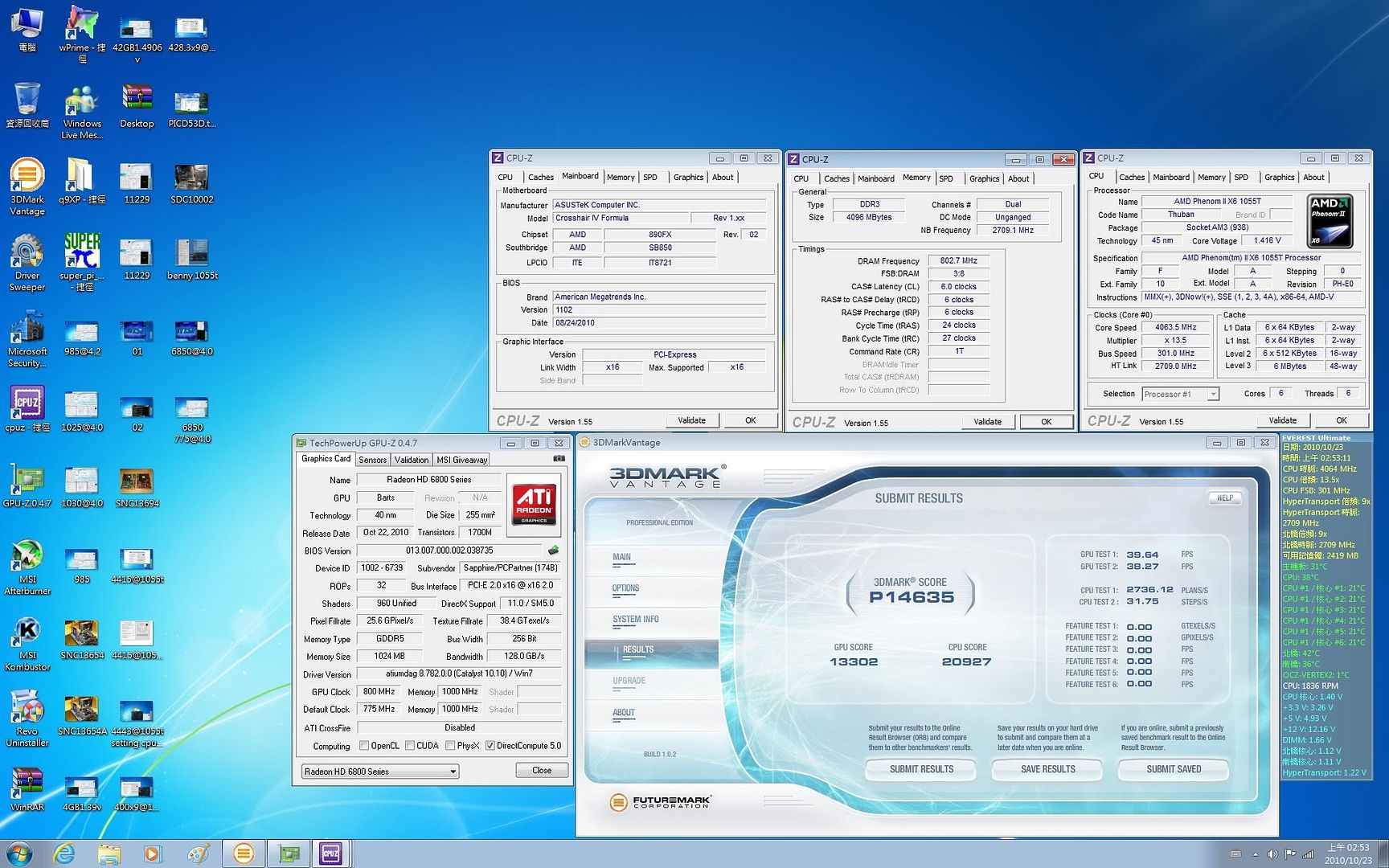This screenshot has width=1389, height=868.
Task: Expand the Radeon HD 6800 Series dropdown
Action: coord(453,772)
